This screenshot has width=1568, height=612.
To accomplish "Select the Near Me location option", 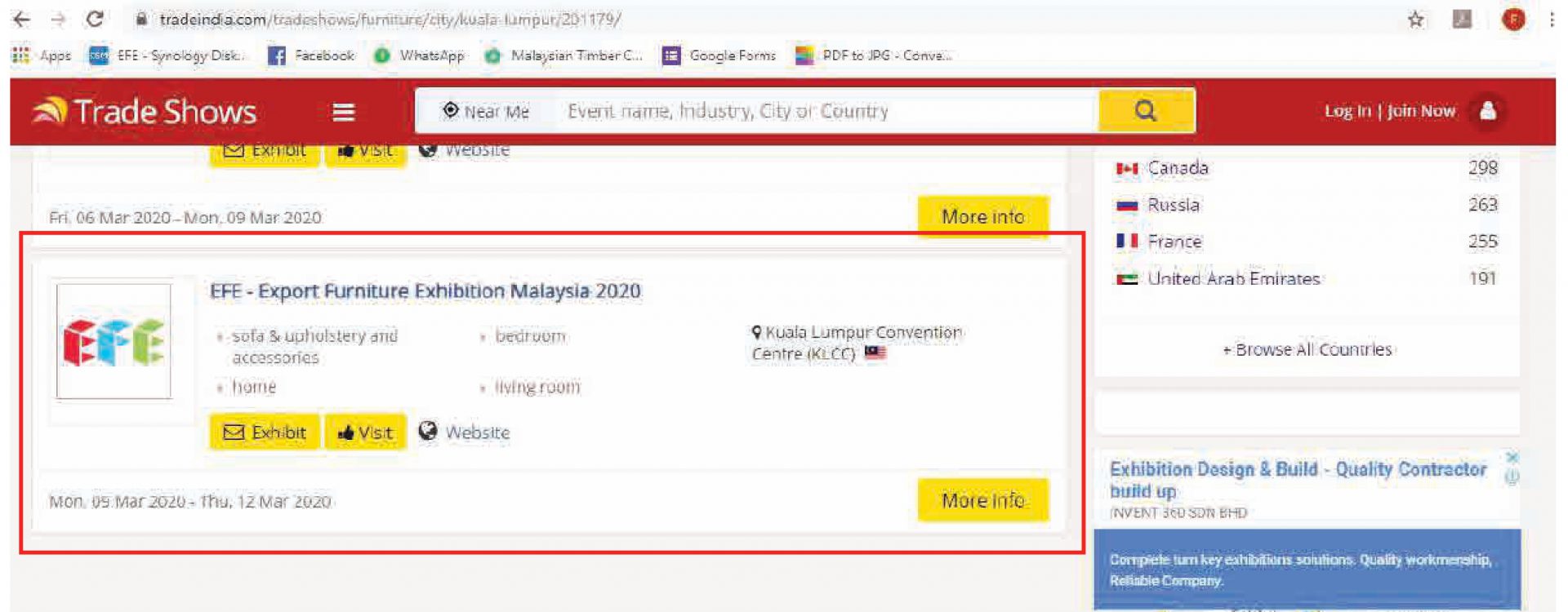I will point(486,111).
